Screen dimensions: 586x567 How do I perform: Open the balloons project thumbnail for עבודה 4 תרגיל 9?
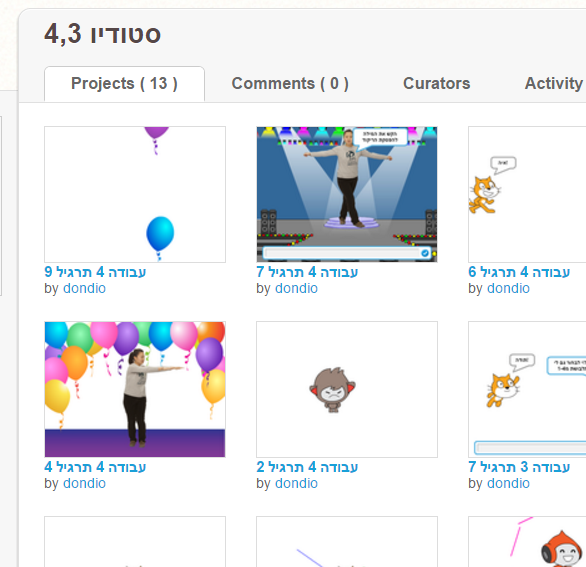point(135,194)
